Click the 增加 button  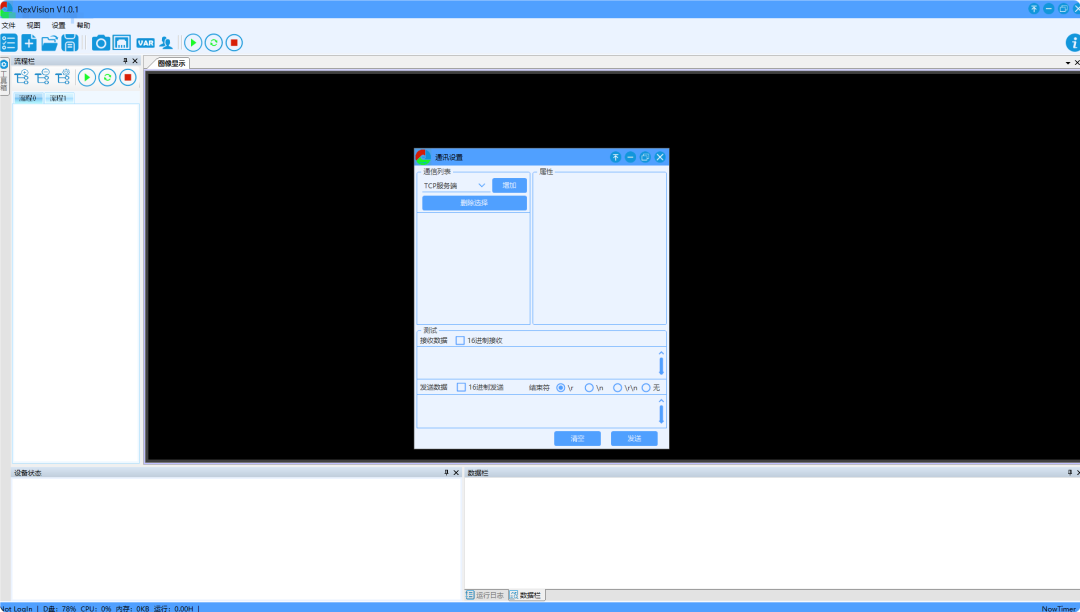[510, 185]
